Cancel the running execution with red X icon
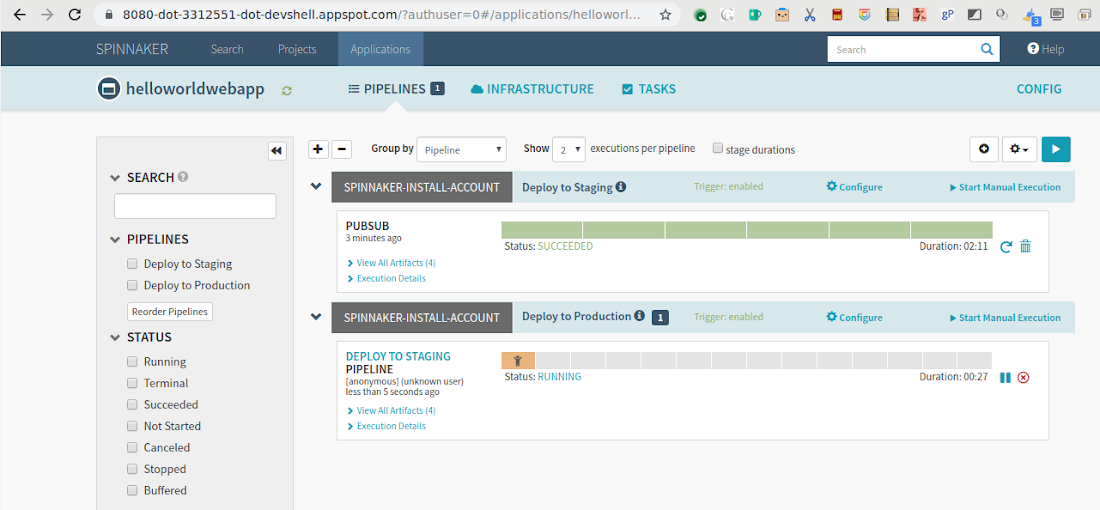 (x=1024, y=377)
